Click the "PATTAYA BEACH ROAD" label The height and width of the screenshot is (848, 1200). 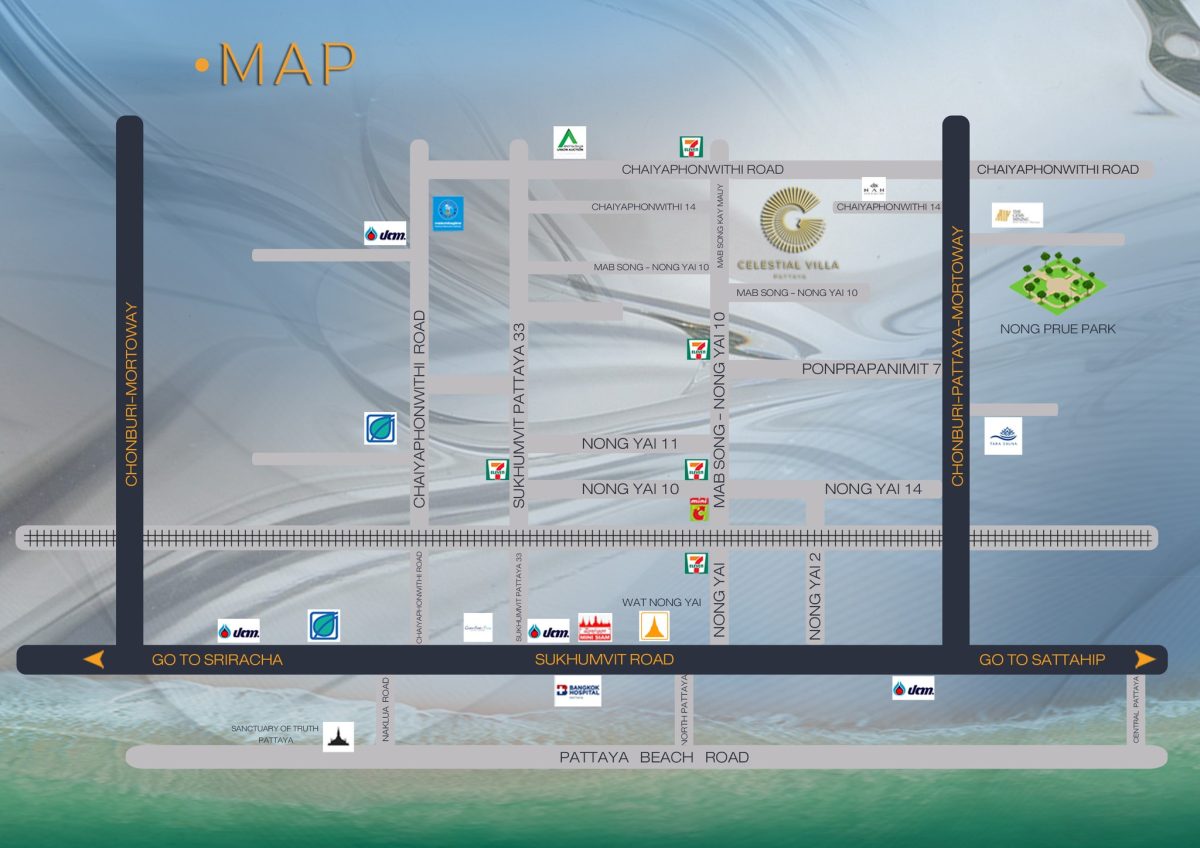tap(654, 757)
